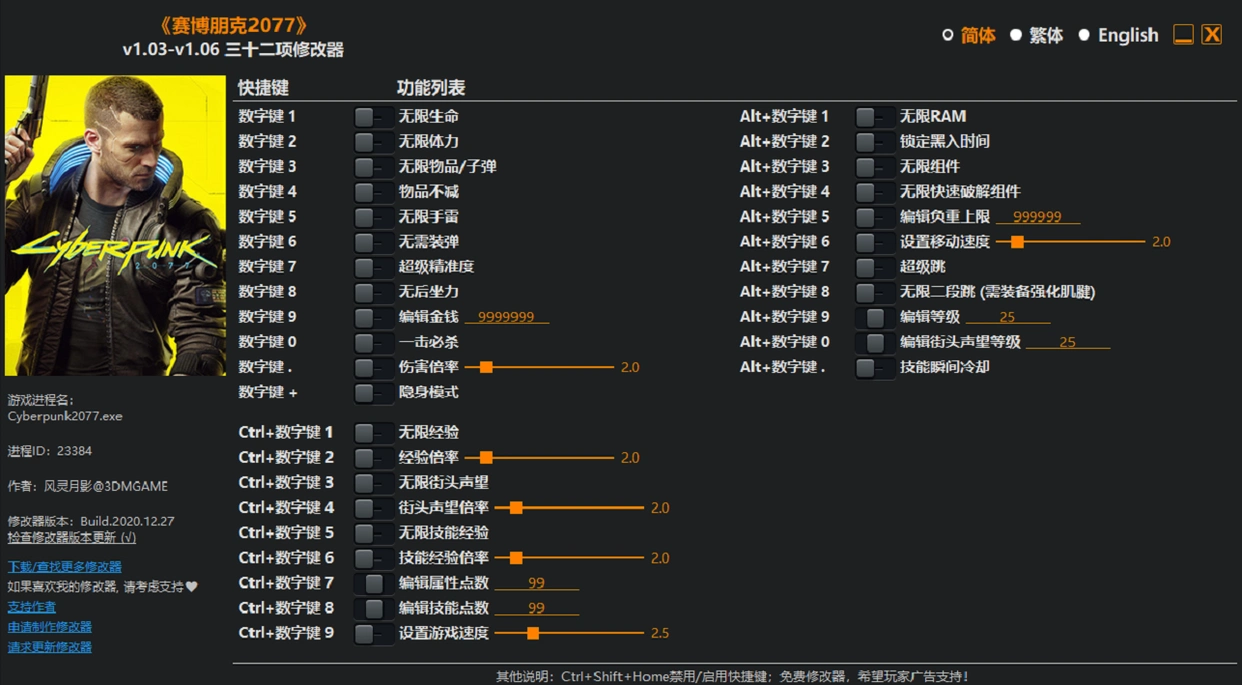Toggle 编辑街头声望等级 switch

pyautogui.click(x=874, y=342)
